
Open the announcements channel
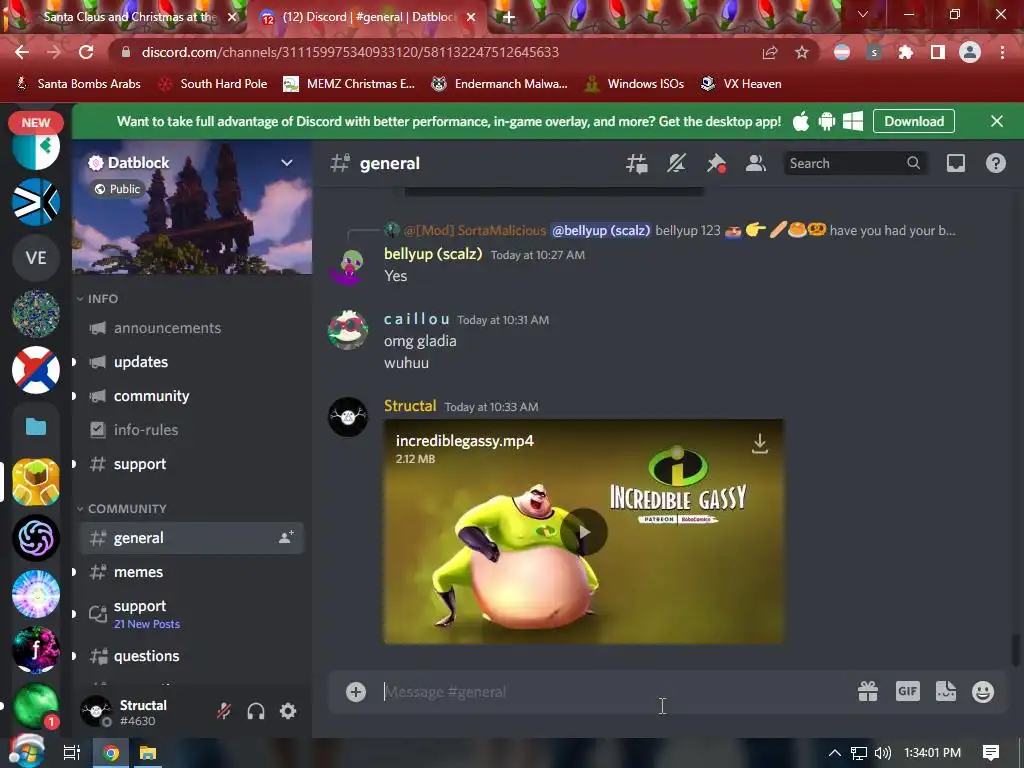192,328
